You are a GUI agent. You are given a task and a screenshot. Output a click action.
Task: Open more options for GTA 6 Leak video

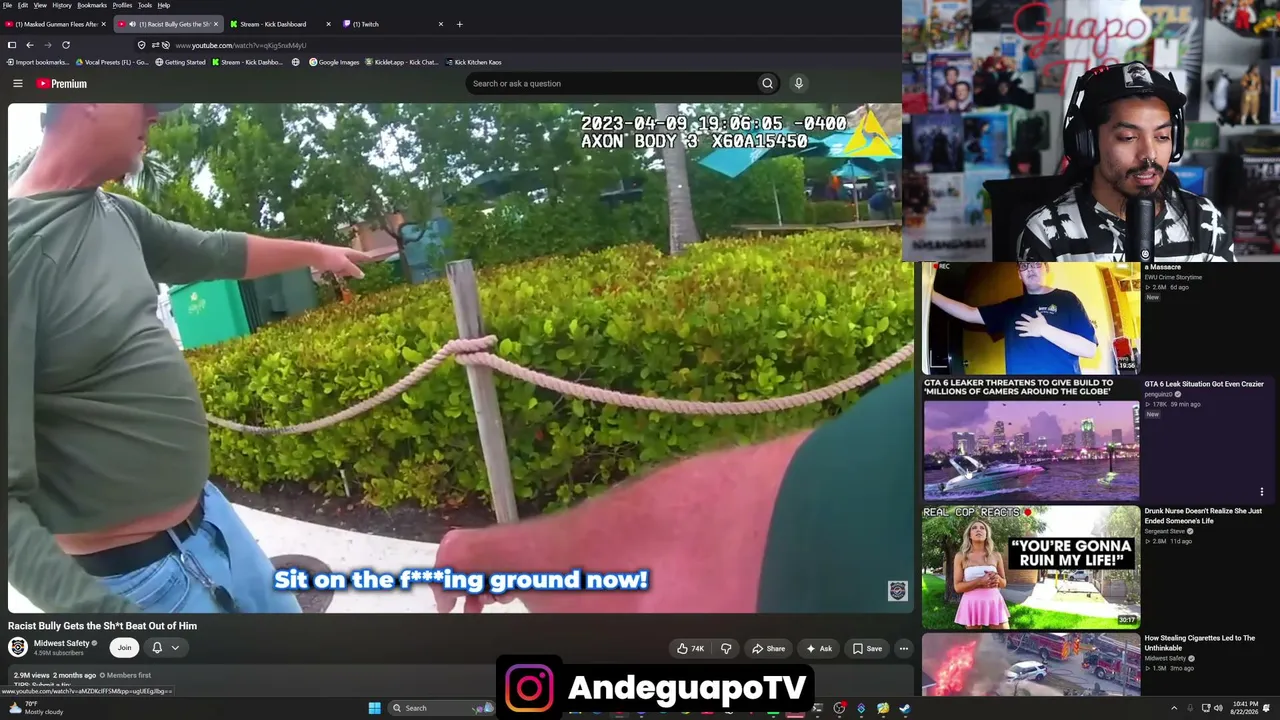[1262, 491]
